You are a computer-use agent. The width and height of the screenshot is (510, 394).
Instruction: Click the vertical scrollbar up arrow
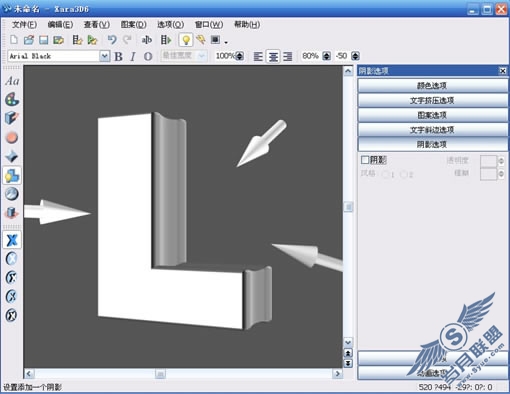click(x=348, y=71)
